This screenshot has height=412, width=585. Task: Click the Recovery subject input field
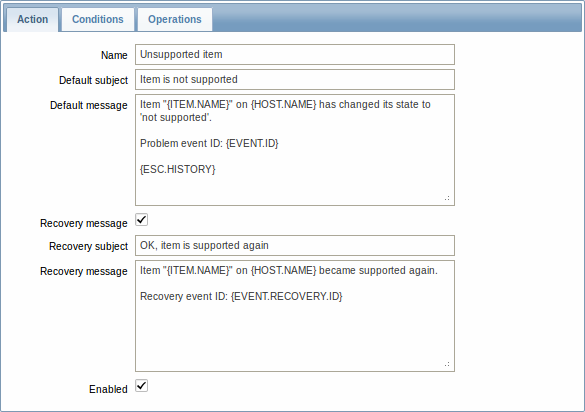[295, 246]
